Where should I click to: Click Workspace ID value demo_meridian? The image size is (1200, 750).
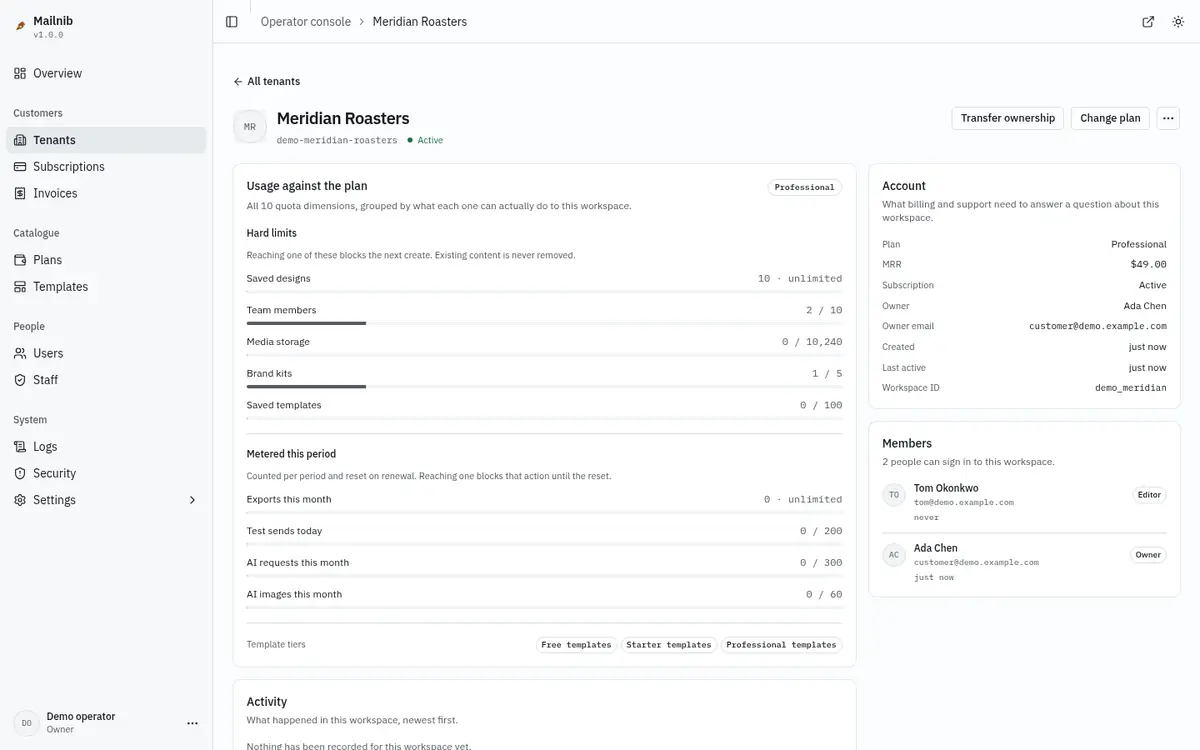pyautogui.click(x=1131, y=388)
